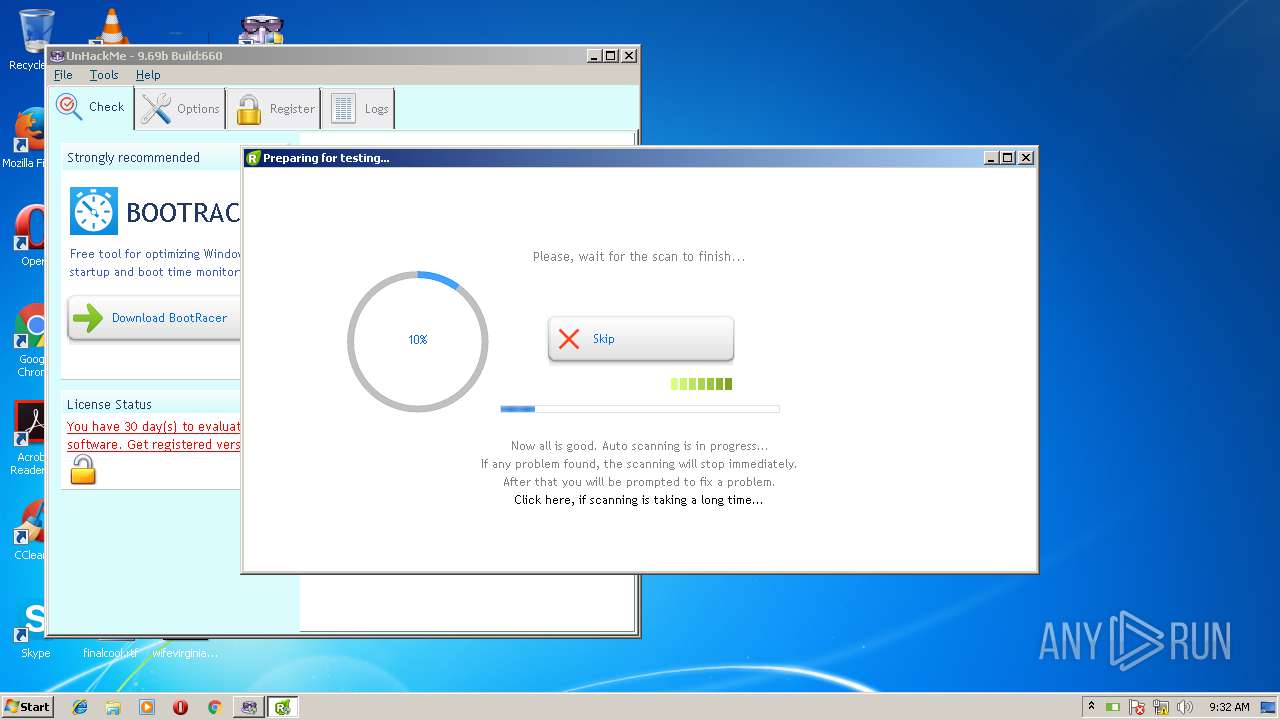Image resolution: width=1280 pixels, height=720 pixels.
Task: Launch Internet Explorer from taskbar
Action: 80,707
